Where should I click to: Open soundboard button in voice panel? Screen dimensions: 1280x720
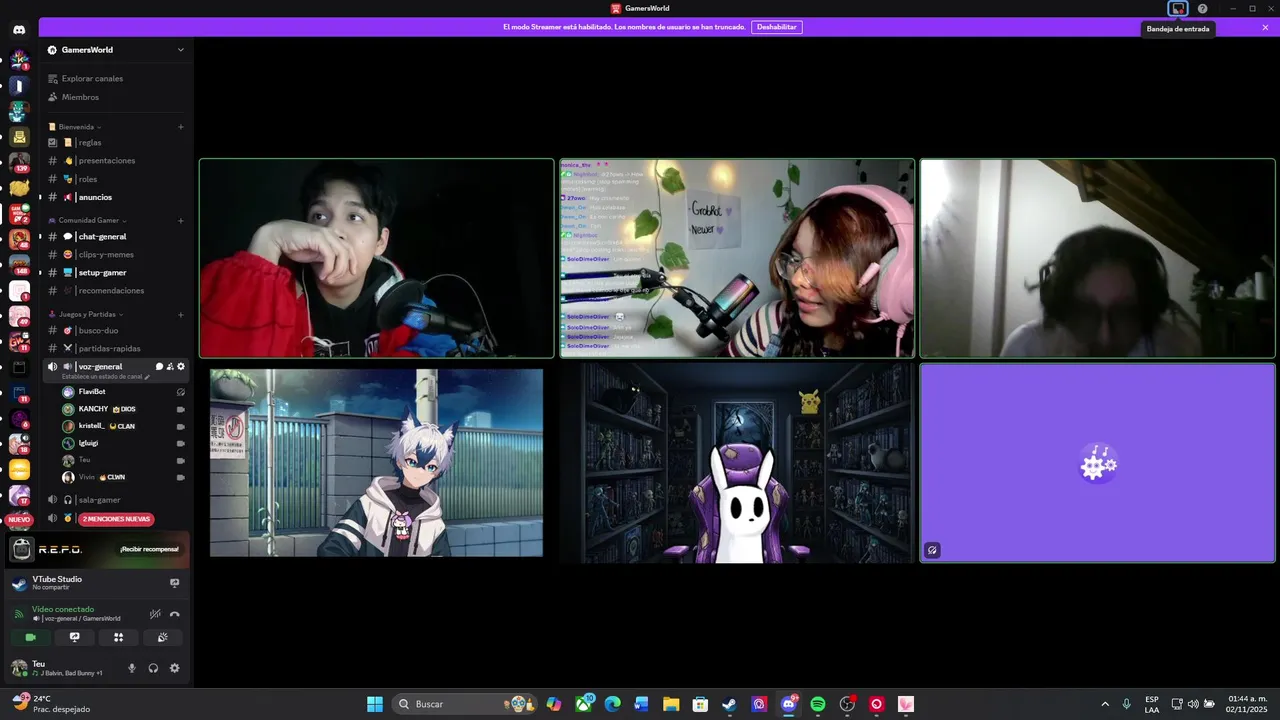(162, 637)
